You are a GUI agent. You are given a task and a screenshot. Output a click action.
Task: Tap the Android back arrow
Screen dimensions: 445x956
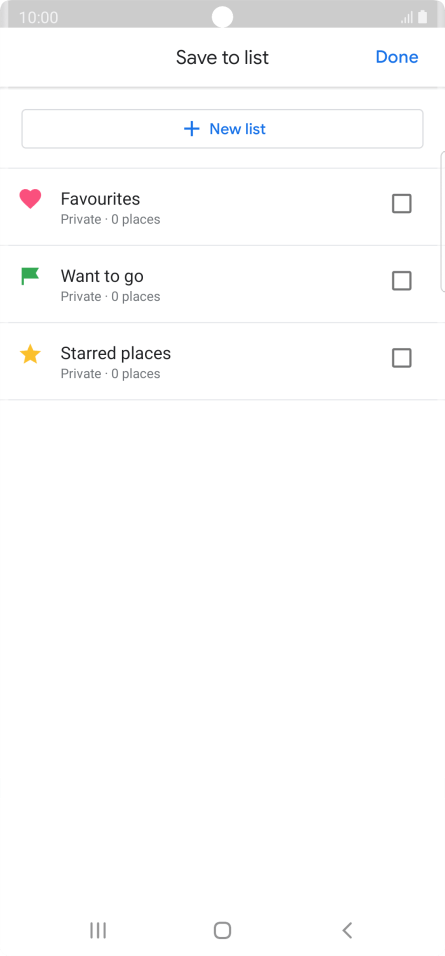(x=347, y=930)
